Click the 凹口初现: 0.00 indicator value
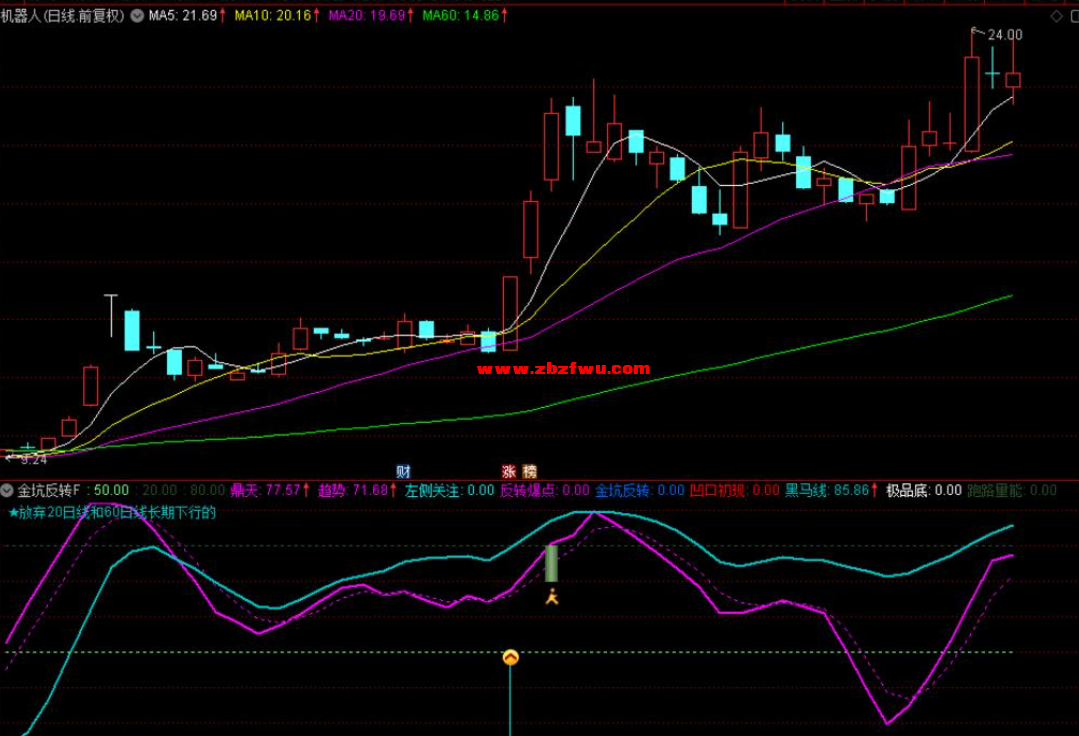The image size is (1079, 736). tap(734, 490)
